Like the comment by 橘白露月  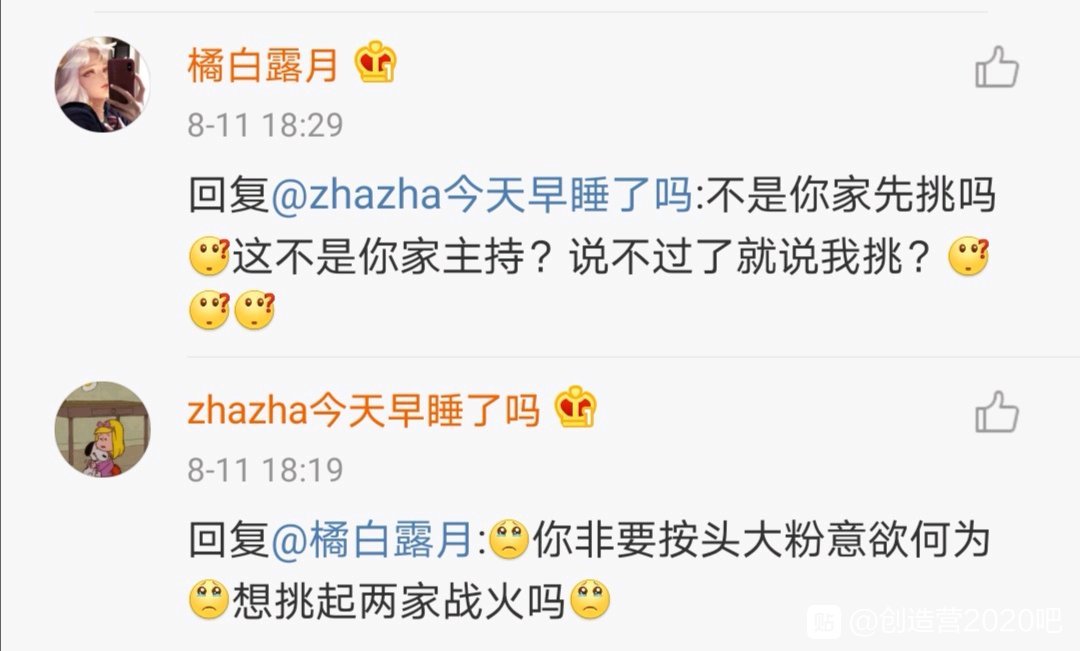tap(997, 67)
